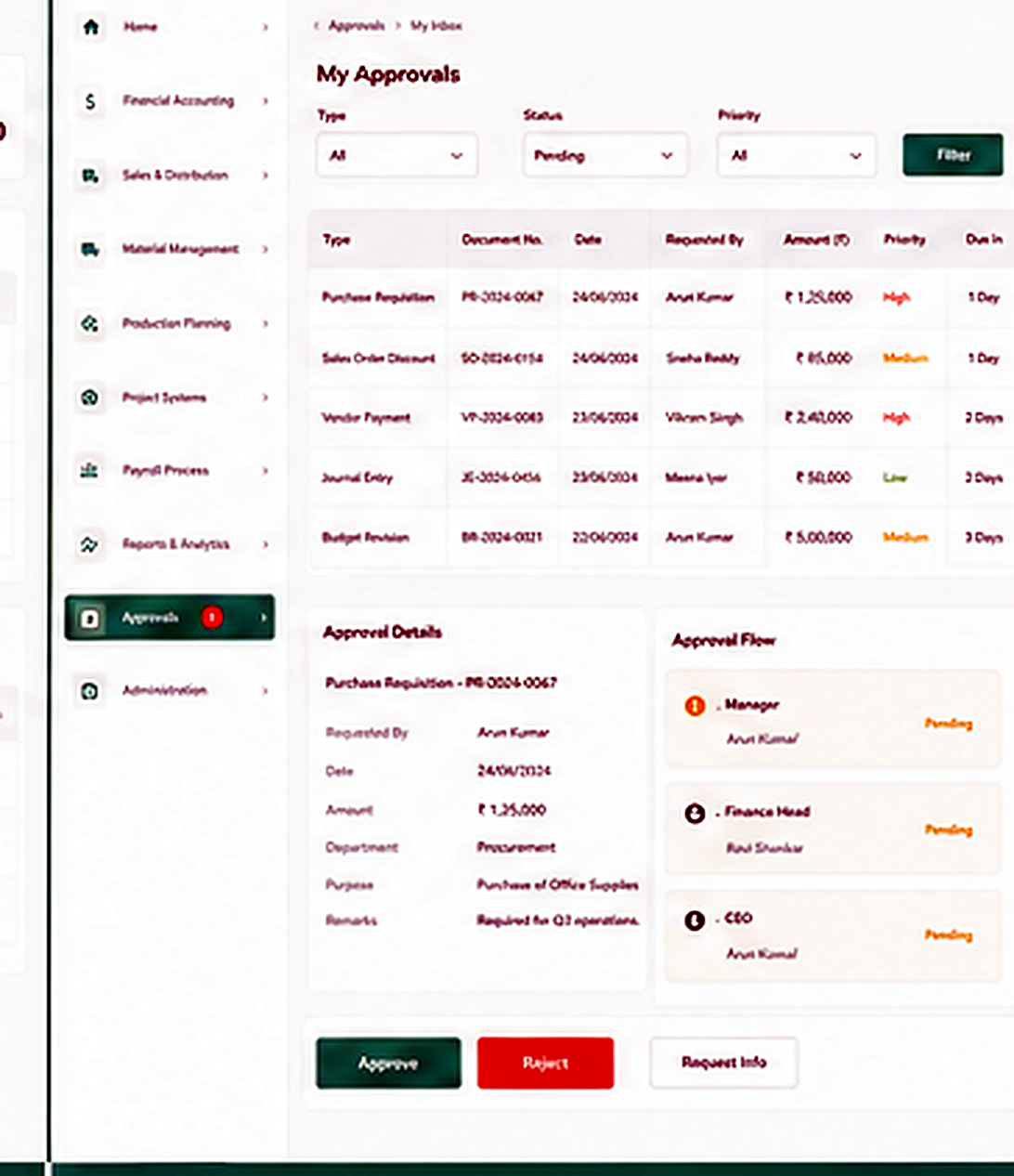
Task: Click Pending status for Finance Head
Action: 948,830
